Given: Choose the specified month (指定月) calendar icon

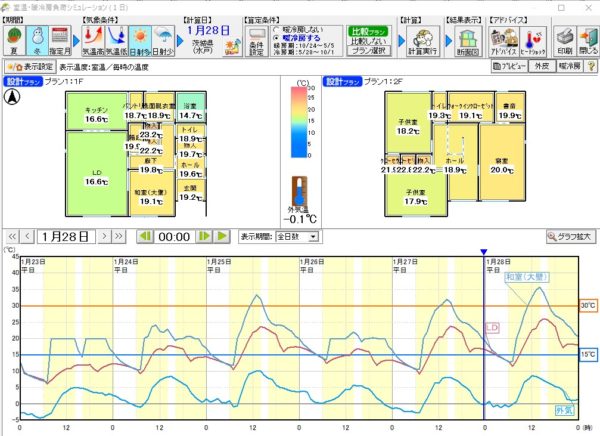Looking at the screenshot, I should tap(60, 41).
